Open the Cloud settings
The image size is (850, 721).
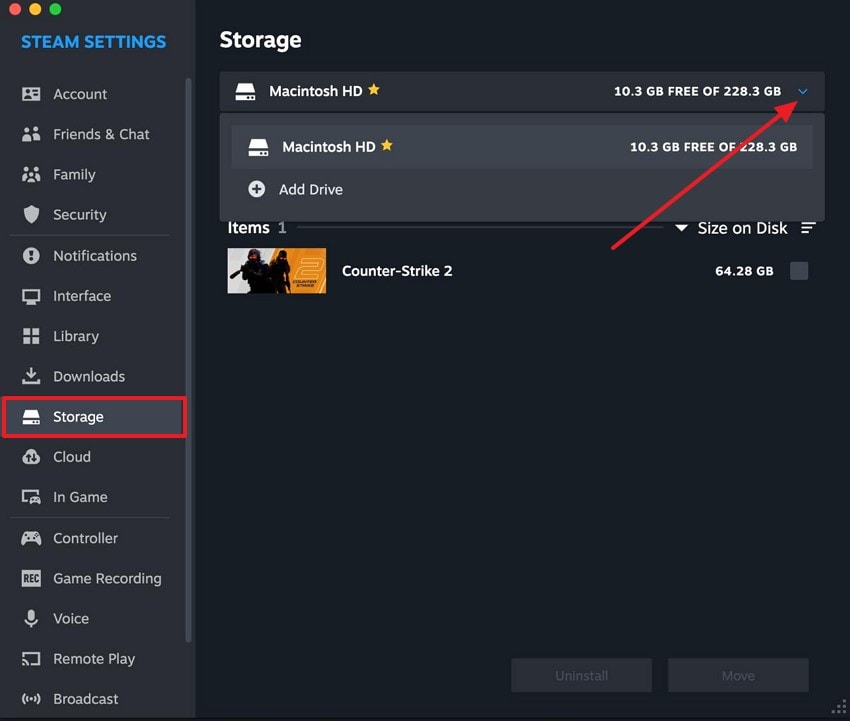pyautogui.click(x=94, y=456)
